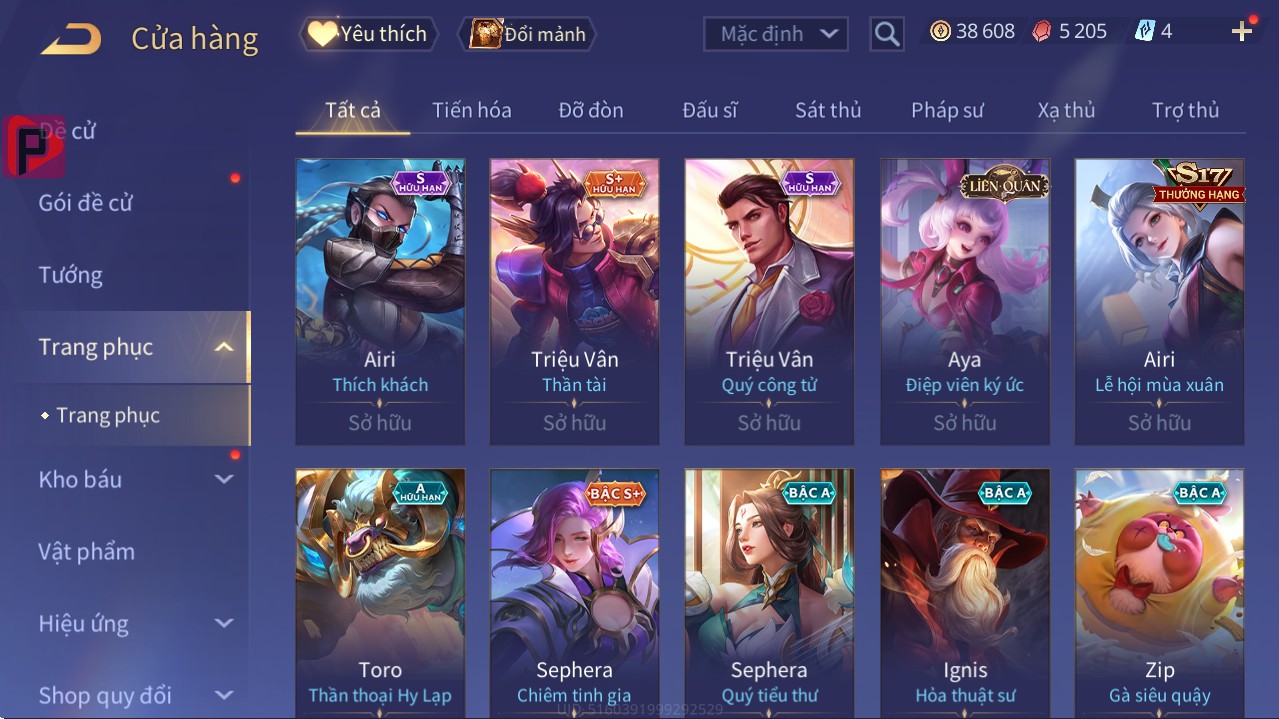Switch to the Sát thủ tab
The image size is (1279, 719).
pyautogui.click(x=828, y=110)
